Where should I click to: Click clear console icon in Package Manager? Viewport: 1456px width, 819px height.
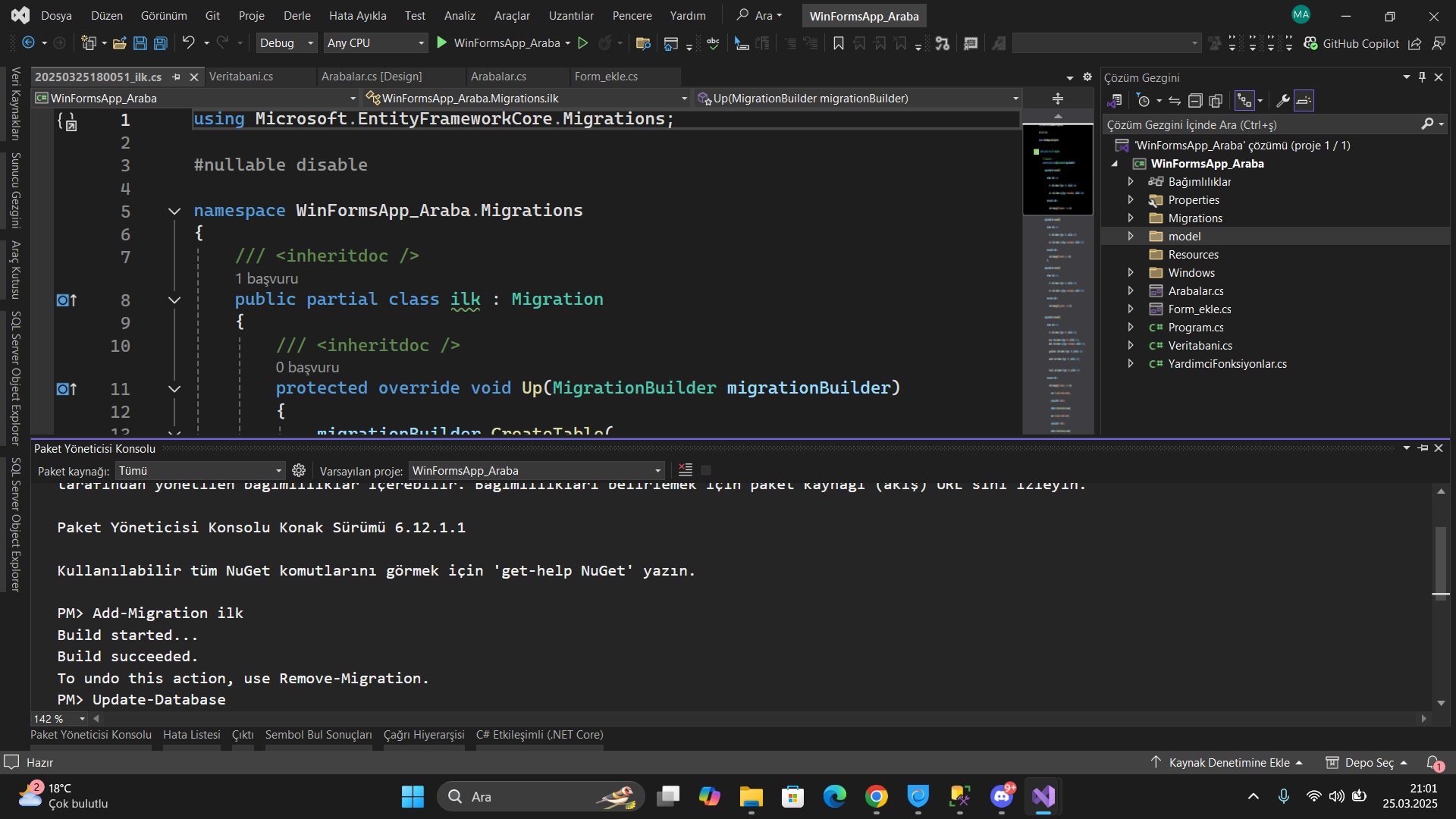686,470
